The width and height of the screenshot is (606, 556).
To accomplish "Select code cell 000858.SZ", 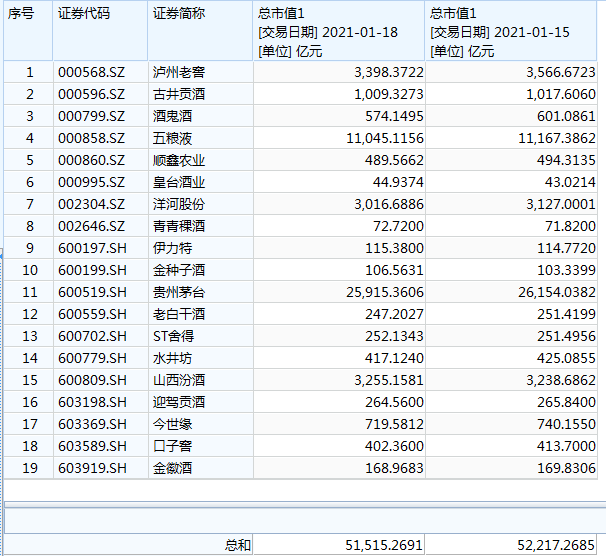I will click(100, 138).
